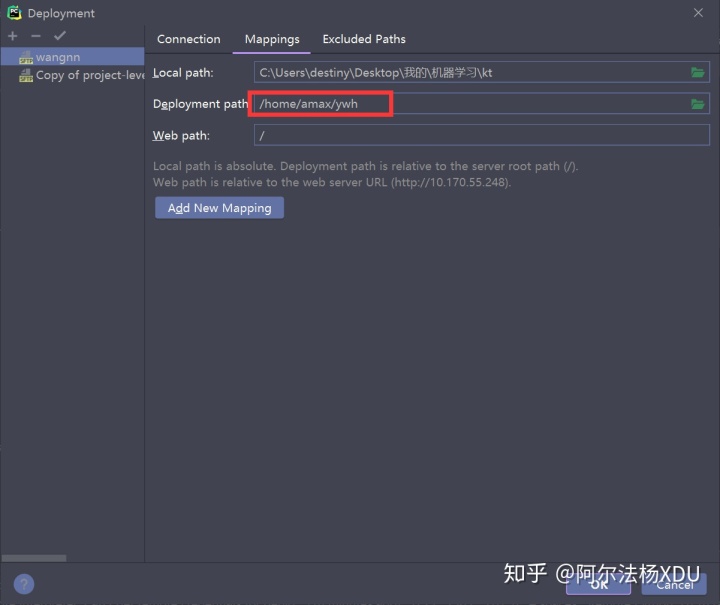Close the Deployment dialog window
The width and height of the screenshot is (720, 605).
698,13
